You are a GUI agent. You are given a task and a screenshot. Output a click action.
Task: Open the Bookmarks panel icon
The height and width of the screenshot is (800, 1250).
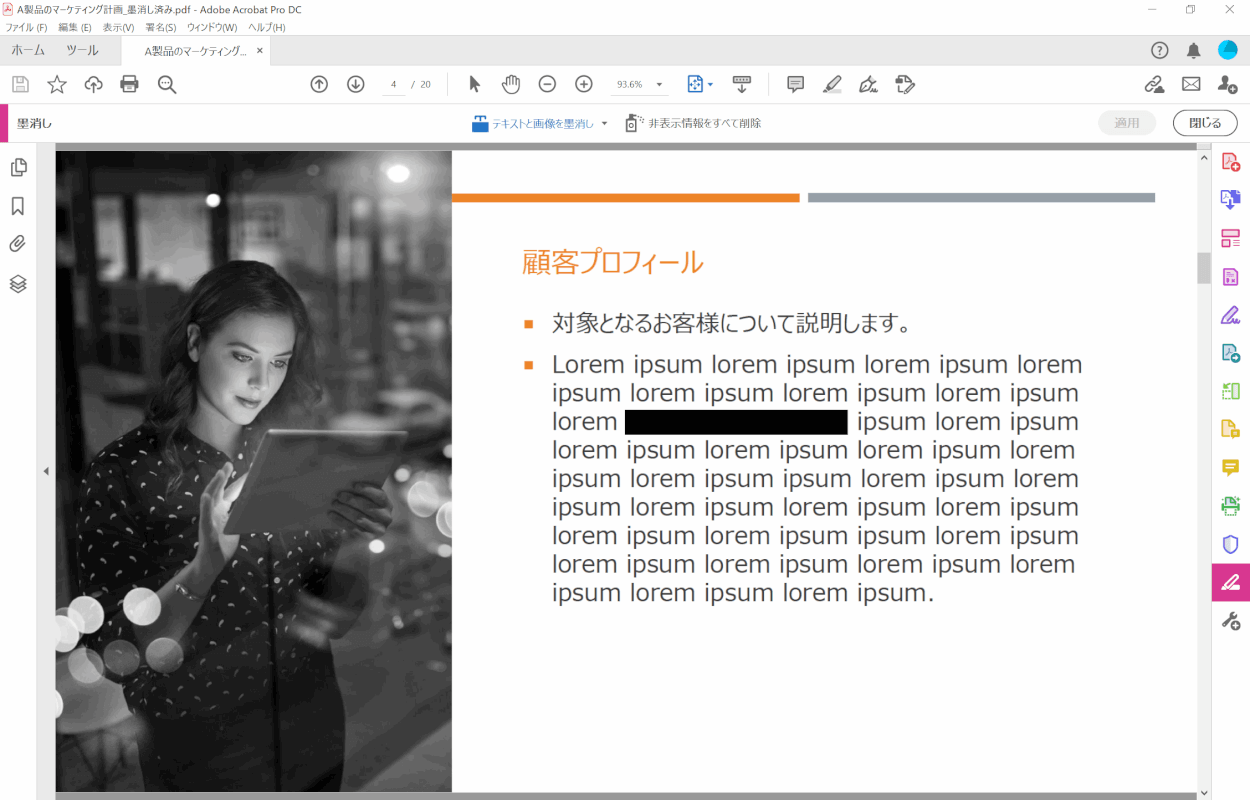coord(18,206)
